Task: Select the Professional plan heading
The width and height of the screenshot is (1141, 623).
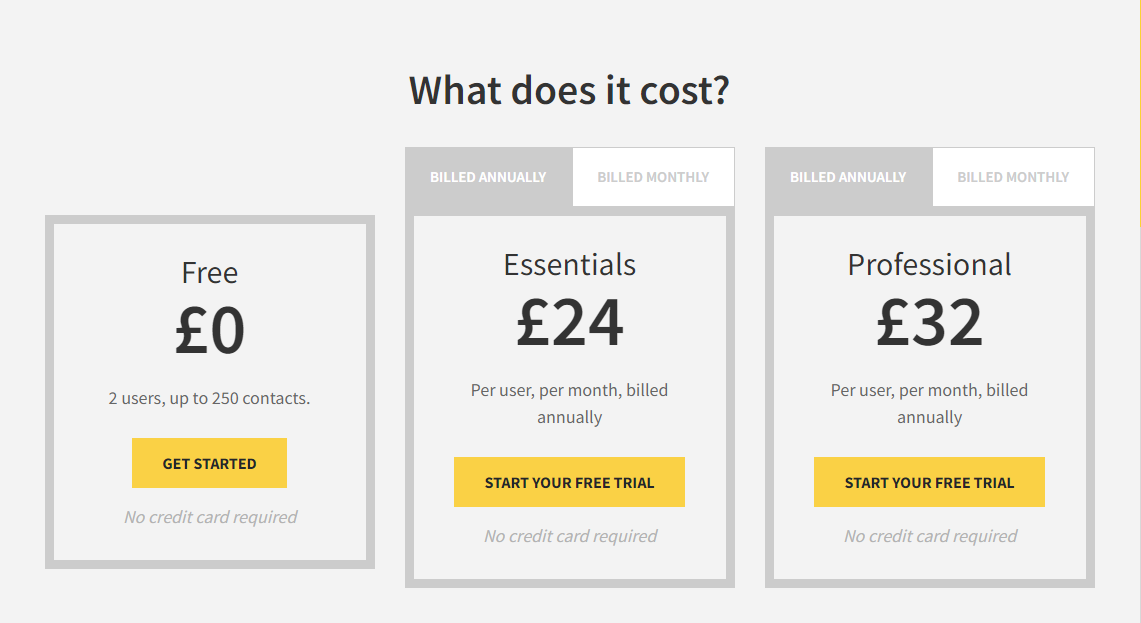Action: 929,264
